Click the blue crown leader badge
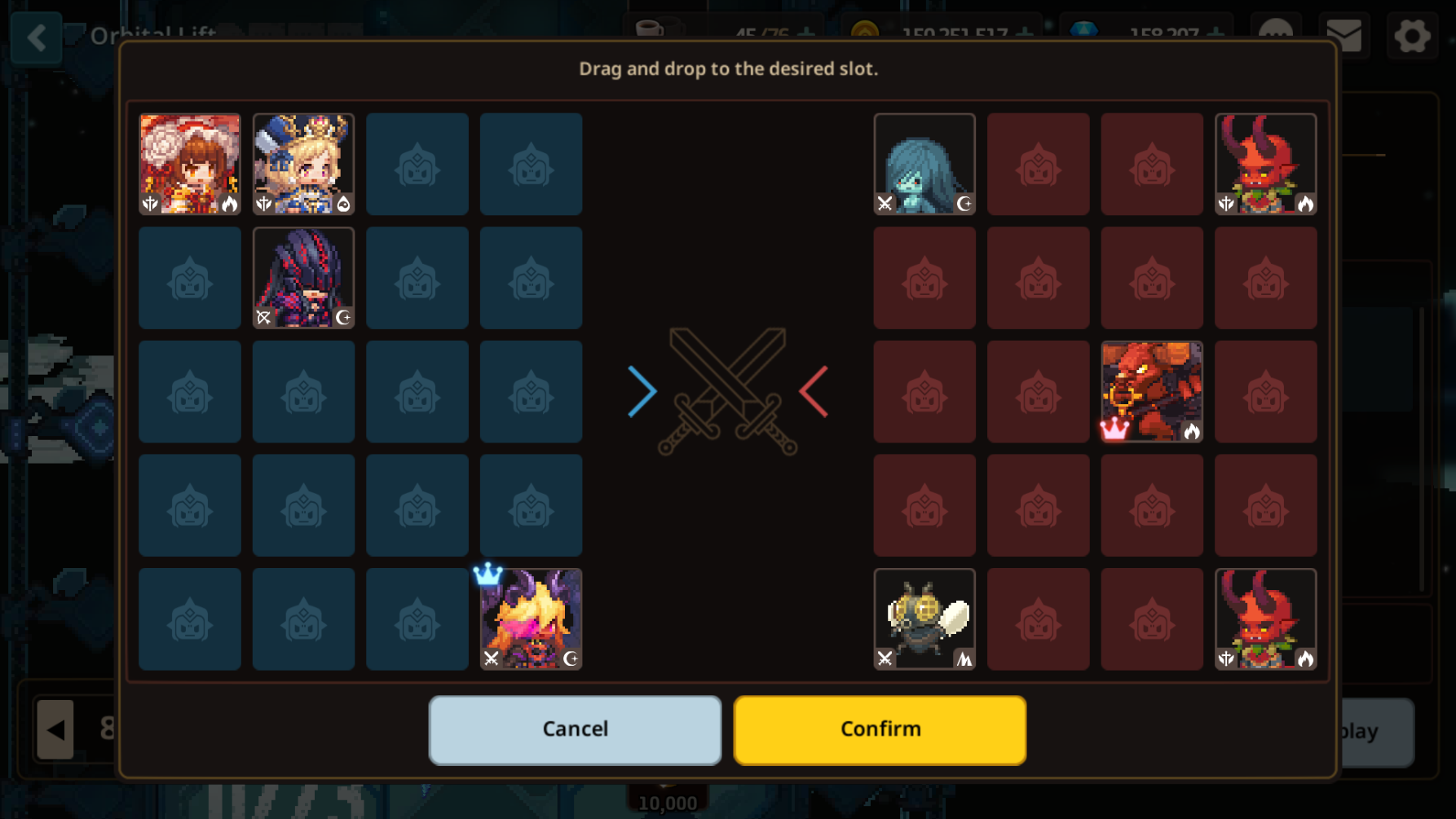Viewport: 1456px width, 819px height. (x=488, y=574)
